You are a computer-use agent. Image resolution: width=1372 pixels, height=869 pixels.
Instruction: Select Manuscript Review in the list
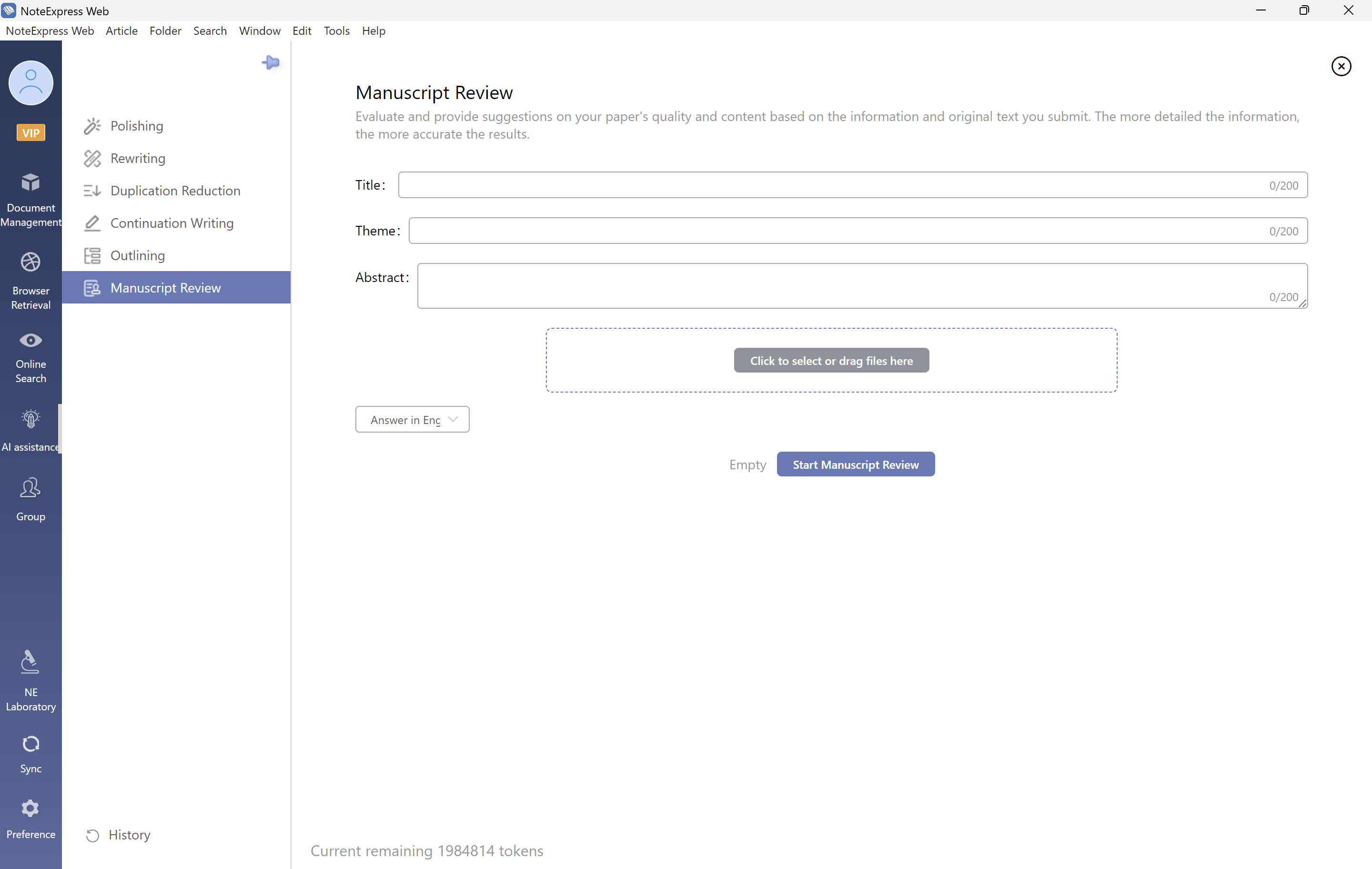[x=177, y=288]
